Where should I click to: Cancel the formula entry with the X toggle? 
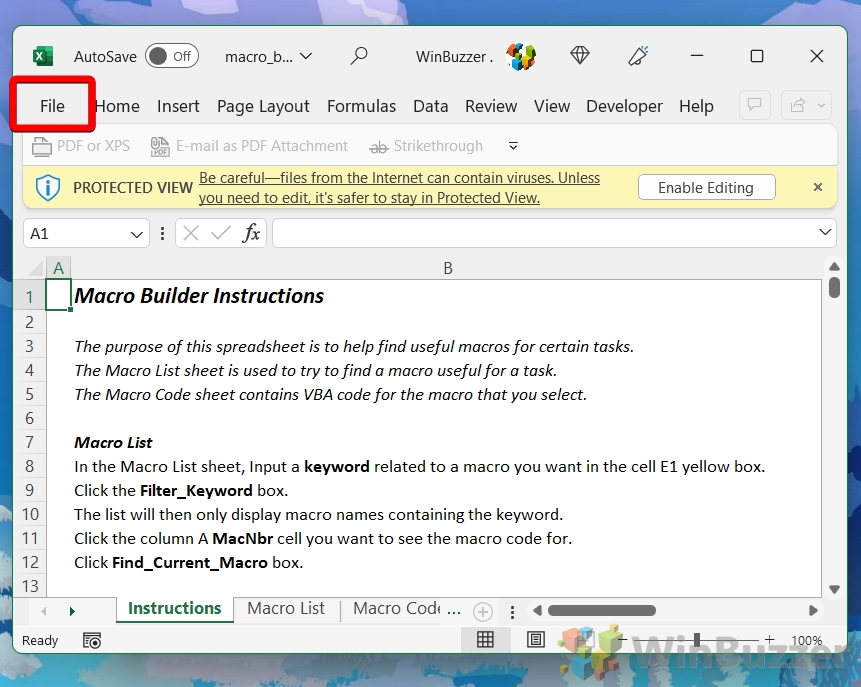point(190,233)
